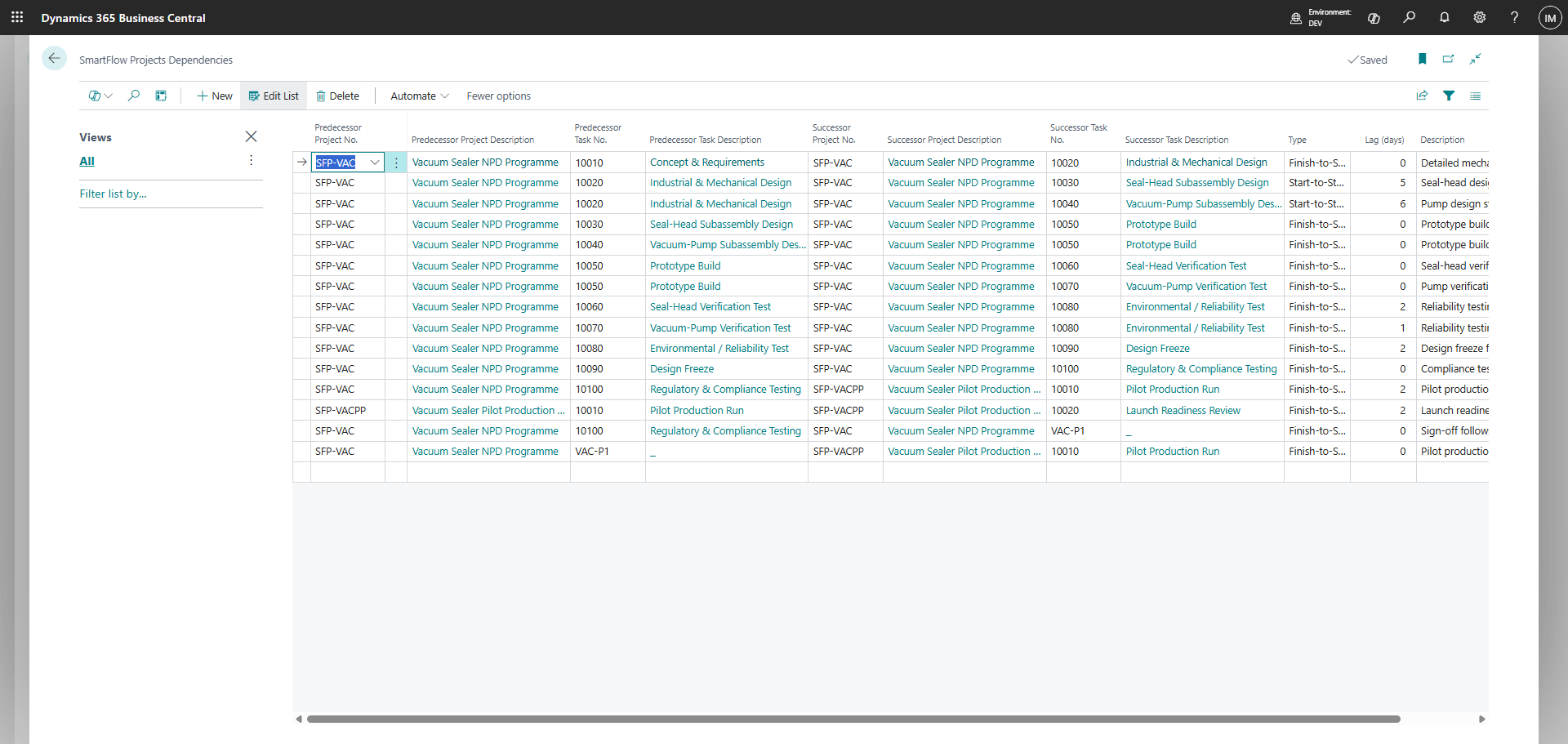Toggle Edit List mode
This screenshot has width=1568, height=744.
pyautogui.click(x=274, y=96)
